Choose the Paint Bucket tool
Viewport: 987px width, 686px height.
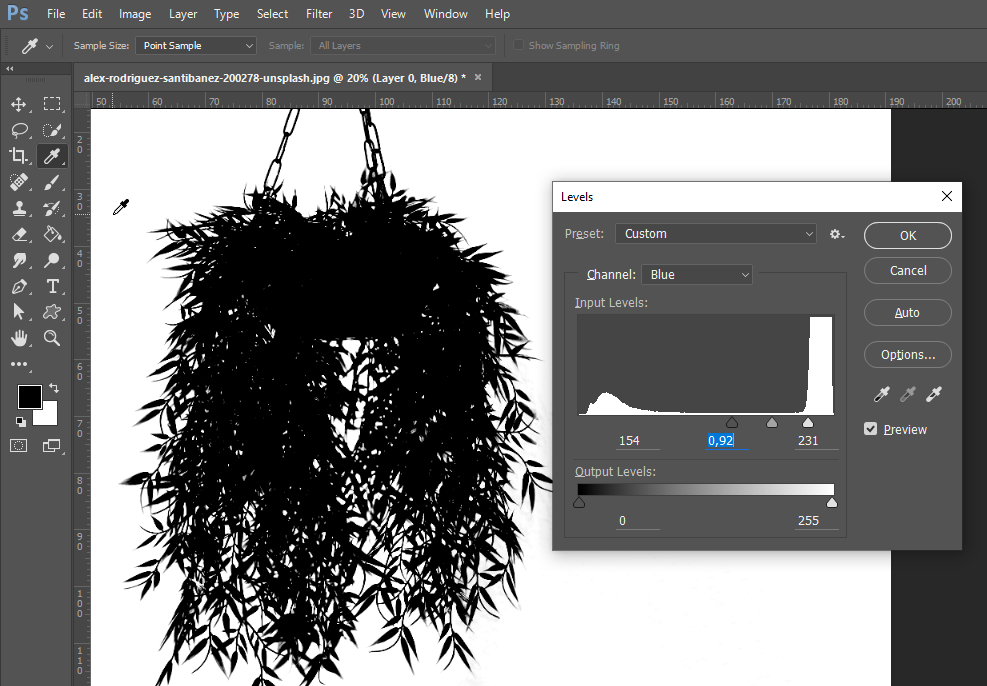52,234
